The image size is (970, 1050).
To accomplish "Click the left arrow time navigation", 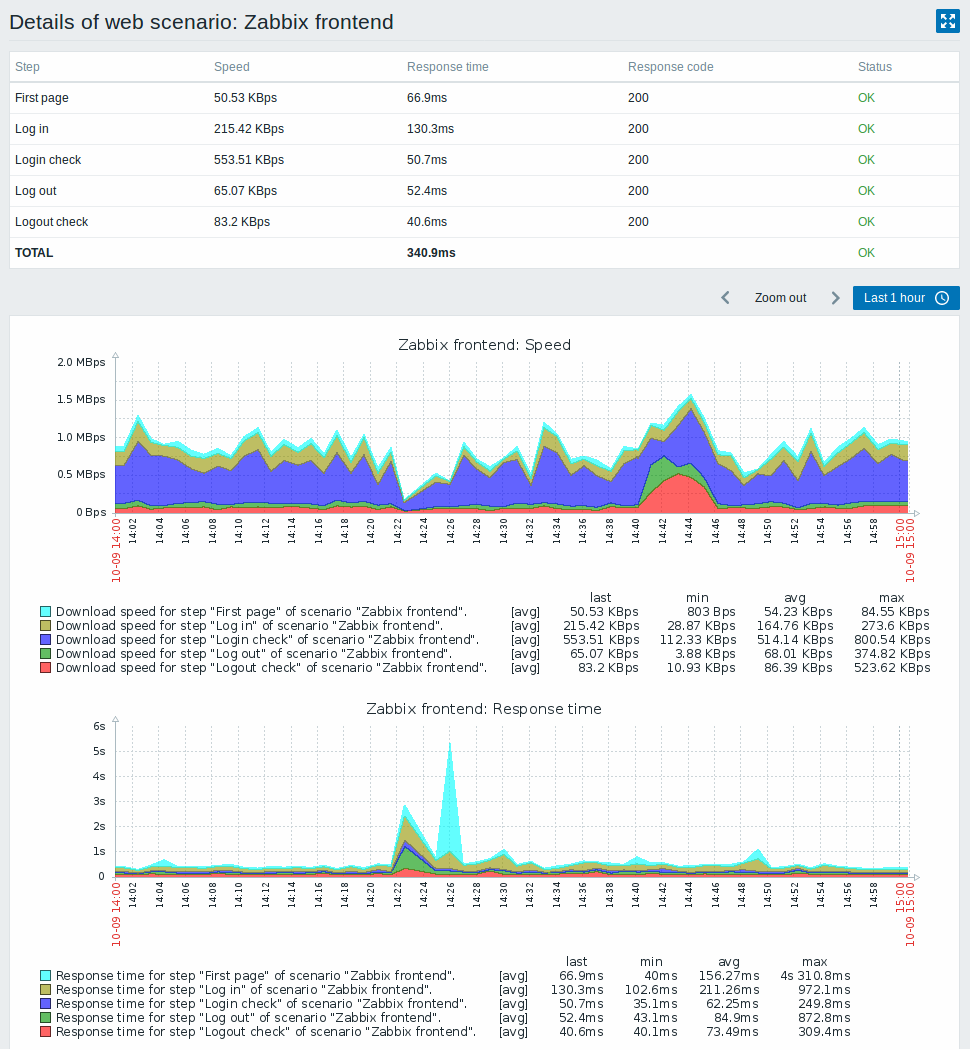I will [725, 298].
